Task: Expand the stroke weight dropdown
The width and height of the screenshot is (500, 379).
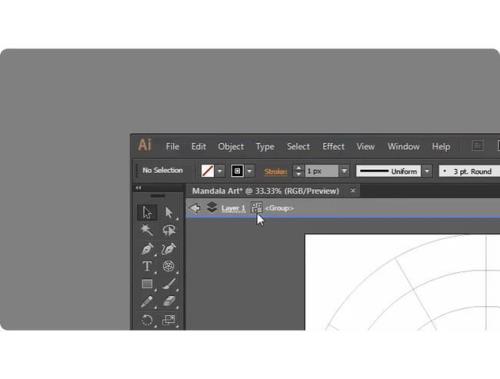Action: 344,171
